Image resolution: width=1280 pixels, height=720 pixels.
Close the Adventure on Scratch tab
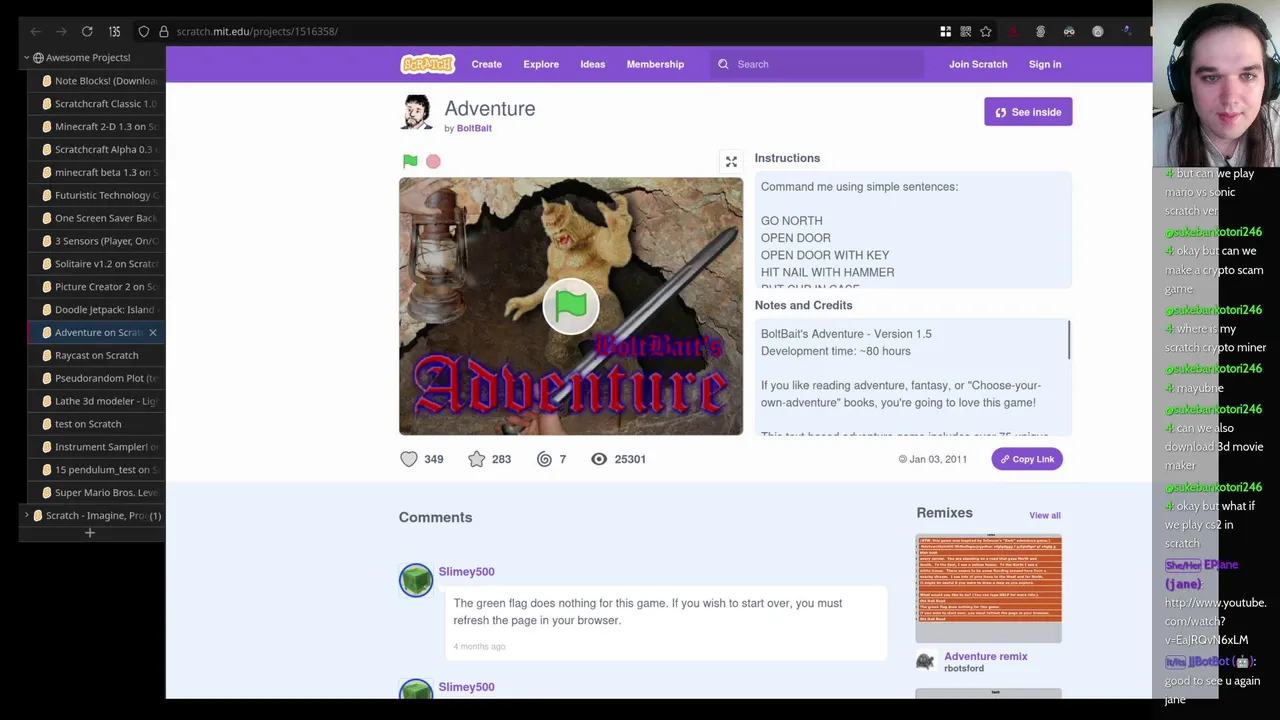(153, 332)
